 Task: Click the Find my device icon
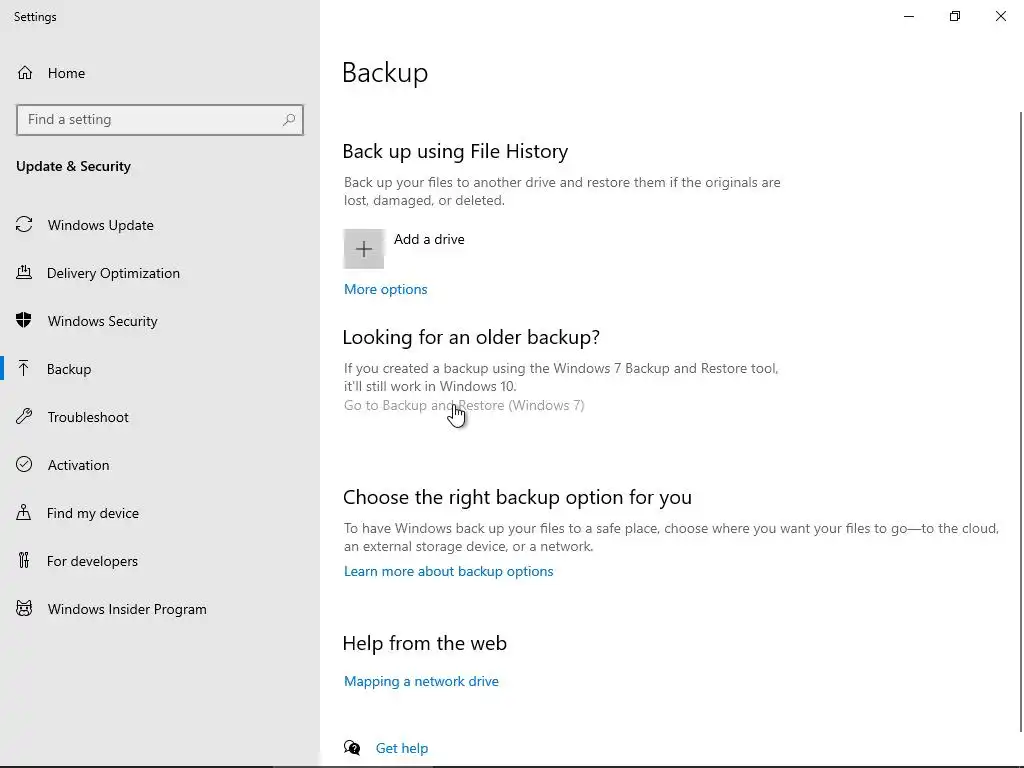click(x=25, y=513)
